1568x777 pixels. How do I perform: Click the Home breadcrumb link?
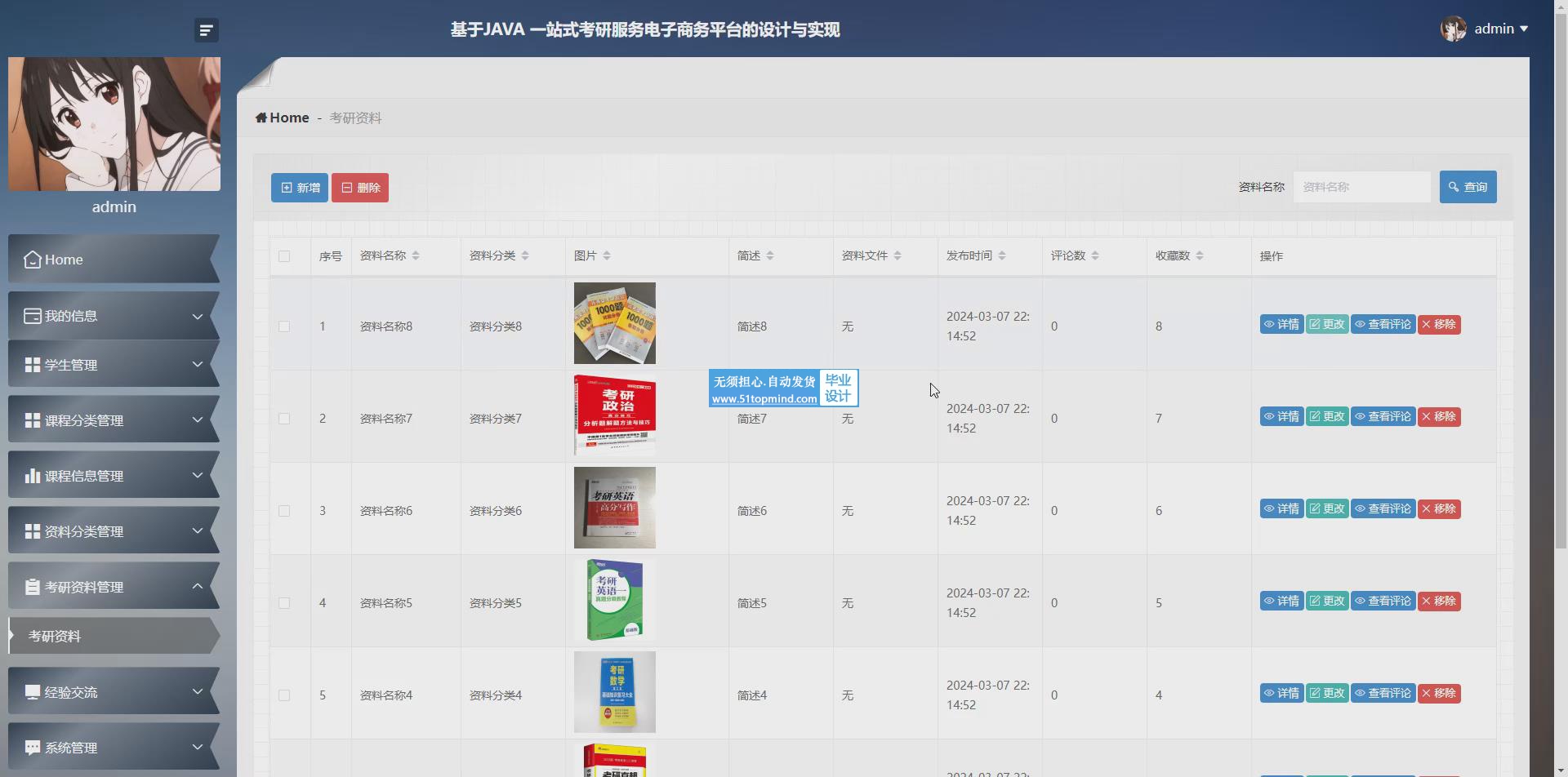(x=282, y=118)
